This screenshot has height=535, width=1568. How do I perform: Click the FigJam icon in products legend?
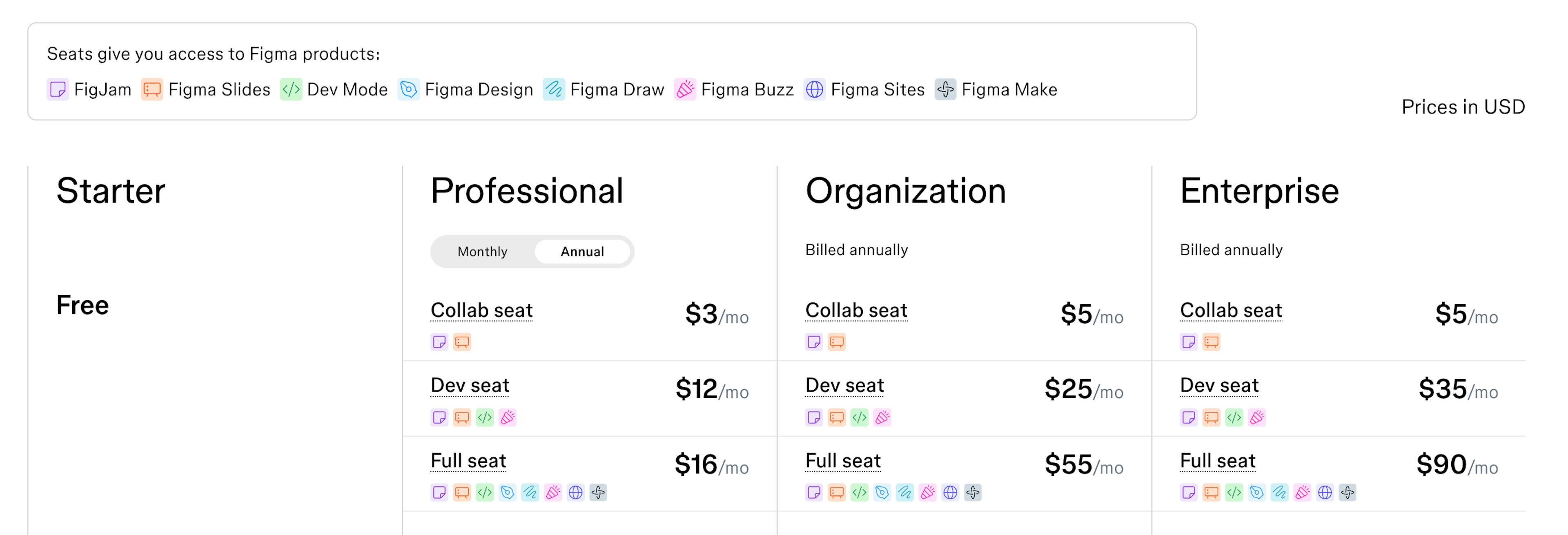[58, 89]
